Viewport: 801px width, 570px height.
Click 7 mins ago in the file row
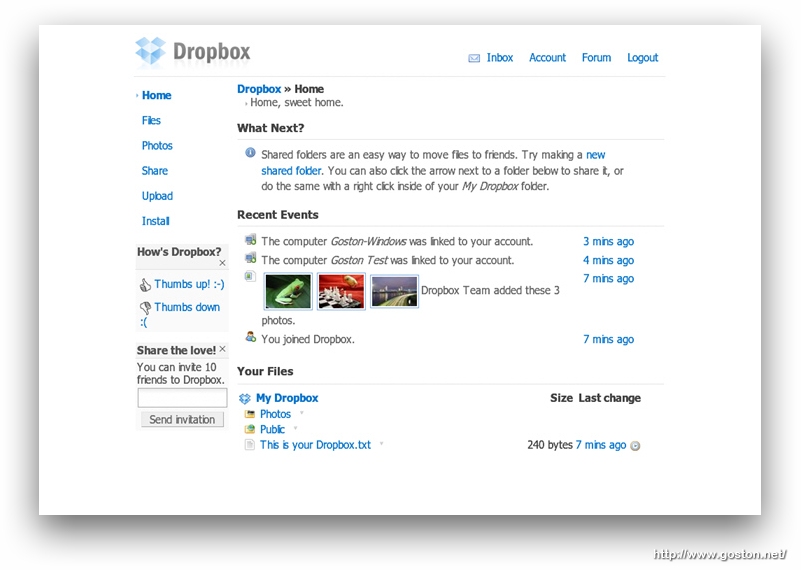pyautogui.click(x=601, y=445)
